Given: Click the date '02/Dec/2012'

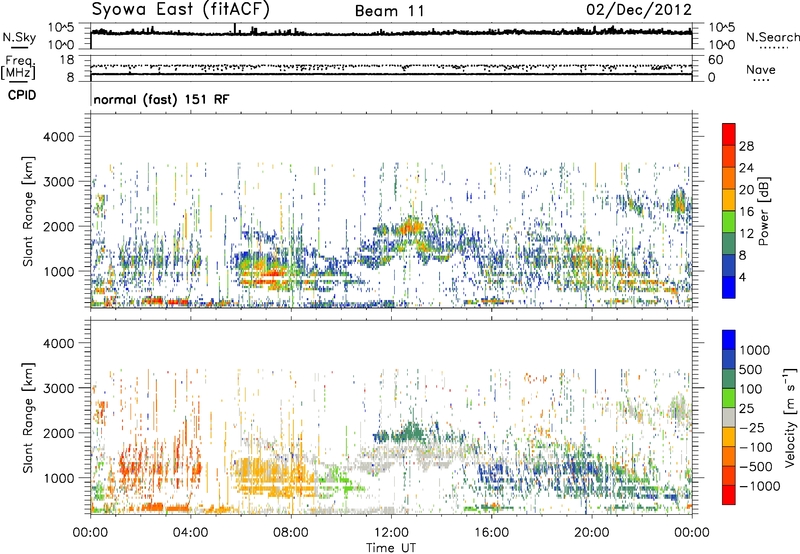Looking at the screenshot, I should 639,10.
